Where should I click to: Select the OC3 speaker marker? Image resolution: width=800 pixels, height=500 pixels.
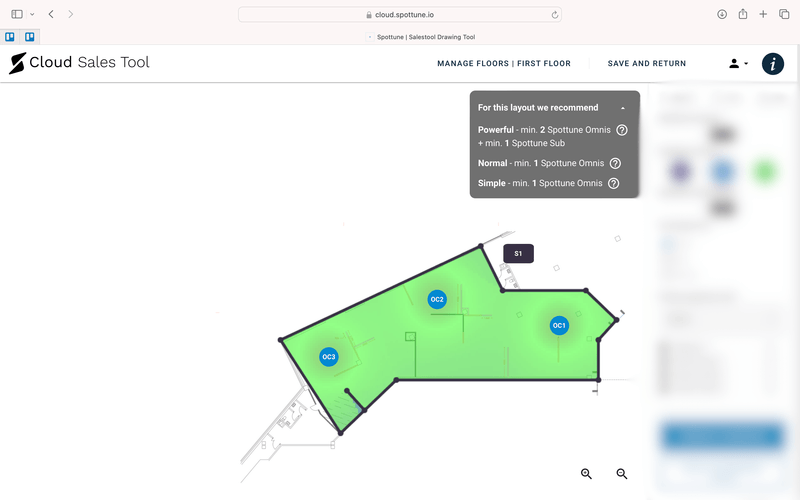pyautogui.click(x=329, y=357)
